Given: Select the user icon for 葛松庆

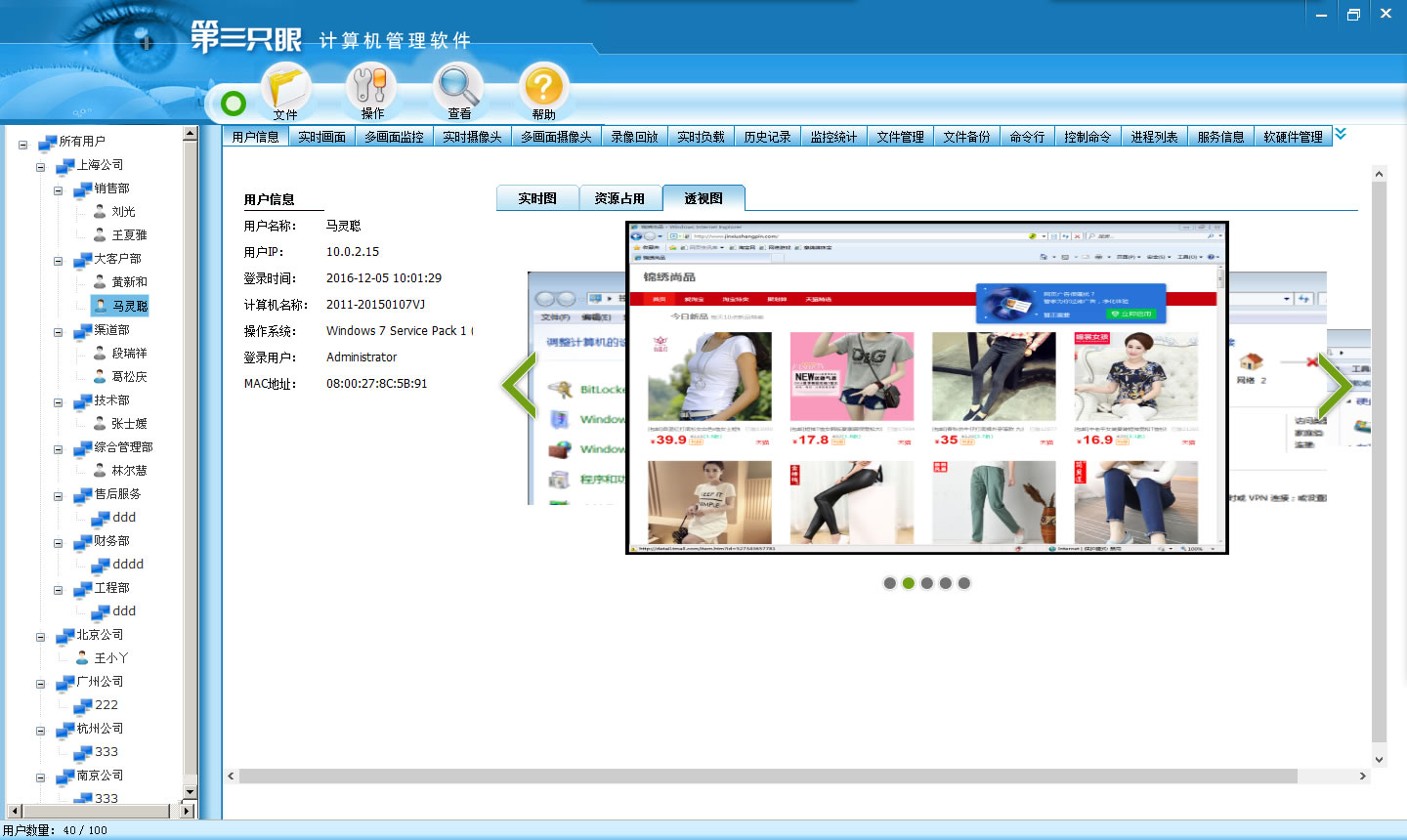Looking at the screenshot, I should [x=100, y=376].
